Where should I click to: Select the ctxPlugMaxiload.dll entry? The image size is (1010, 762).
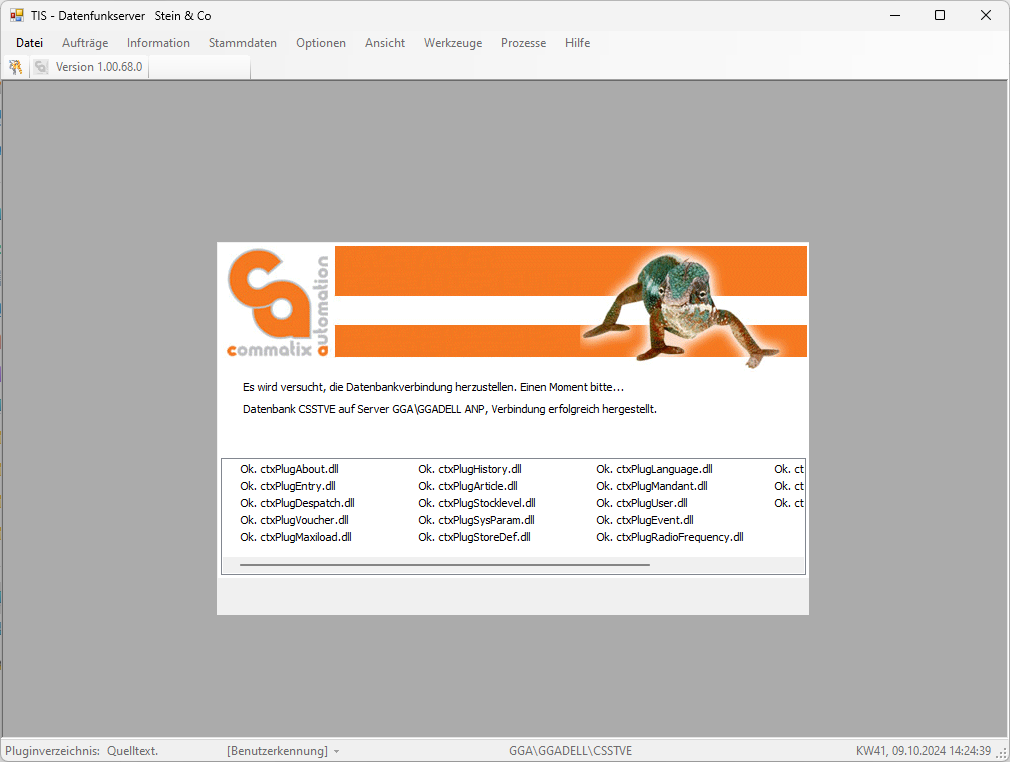pyautogui.click(x=296, y=537)
